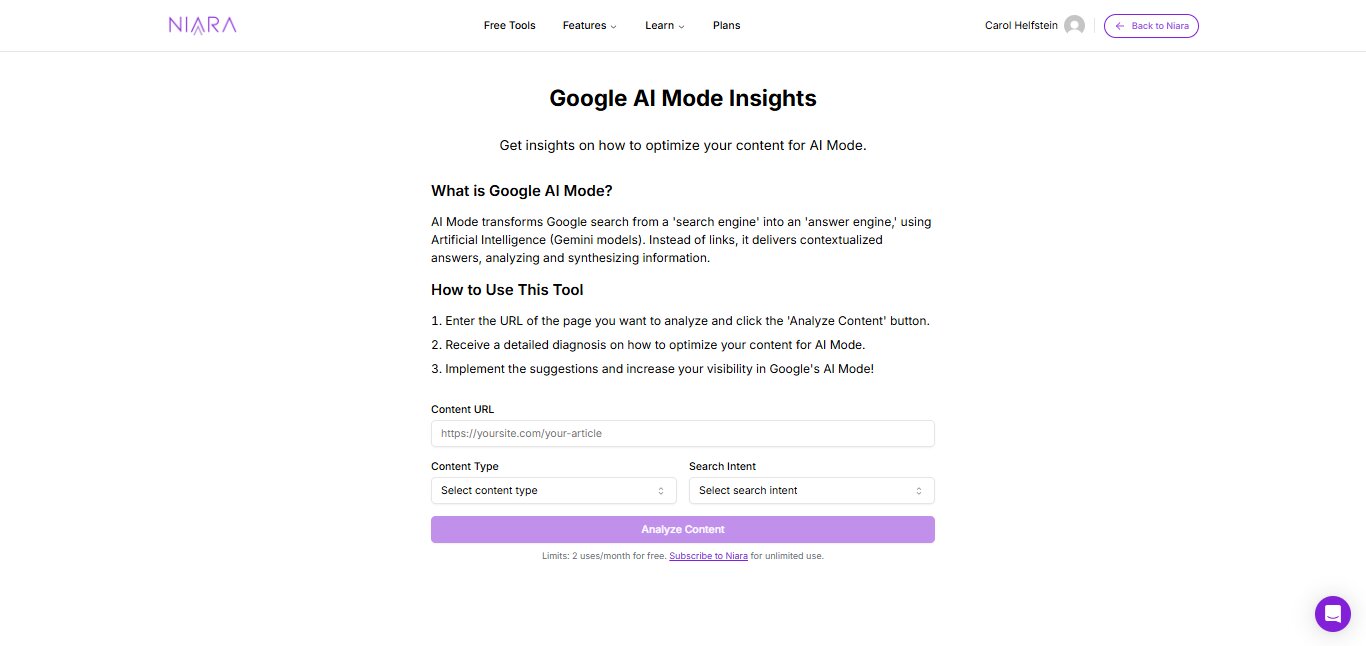
Task: Click the NIARA logo in the header
Action: click(202, 25)
